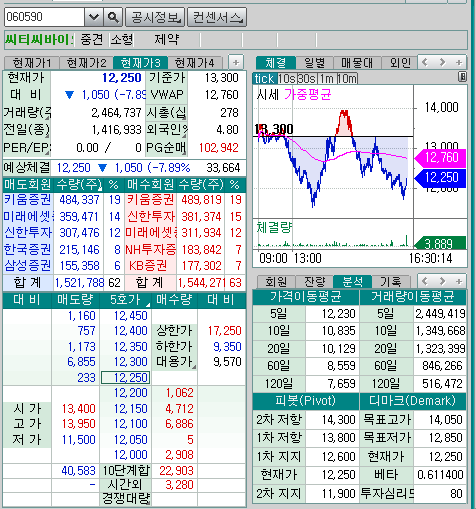Image resolution: width=476 pixels, height=509 pixels.
Task: Switch to the 회원 tab
Action: (276, 282)
